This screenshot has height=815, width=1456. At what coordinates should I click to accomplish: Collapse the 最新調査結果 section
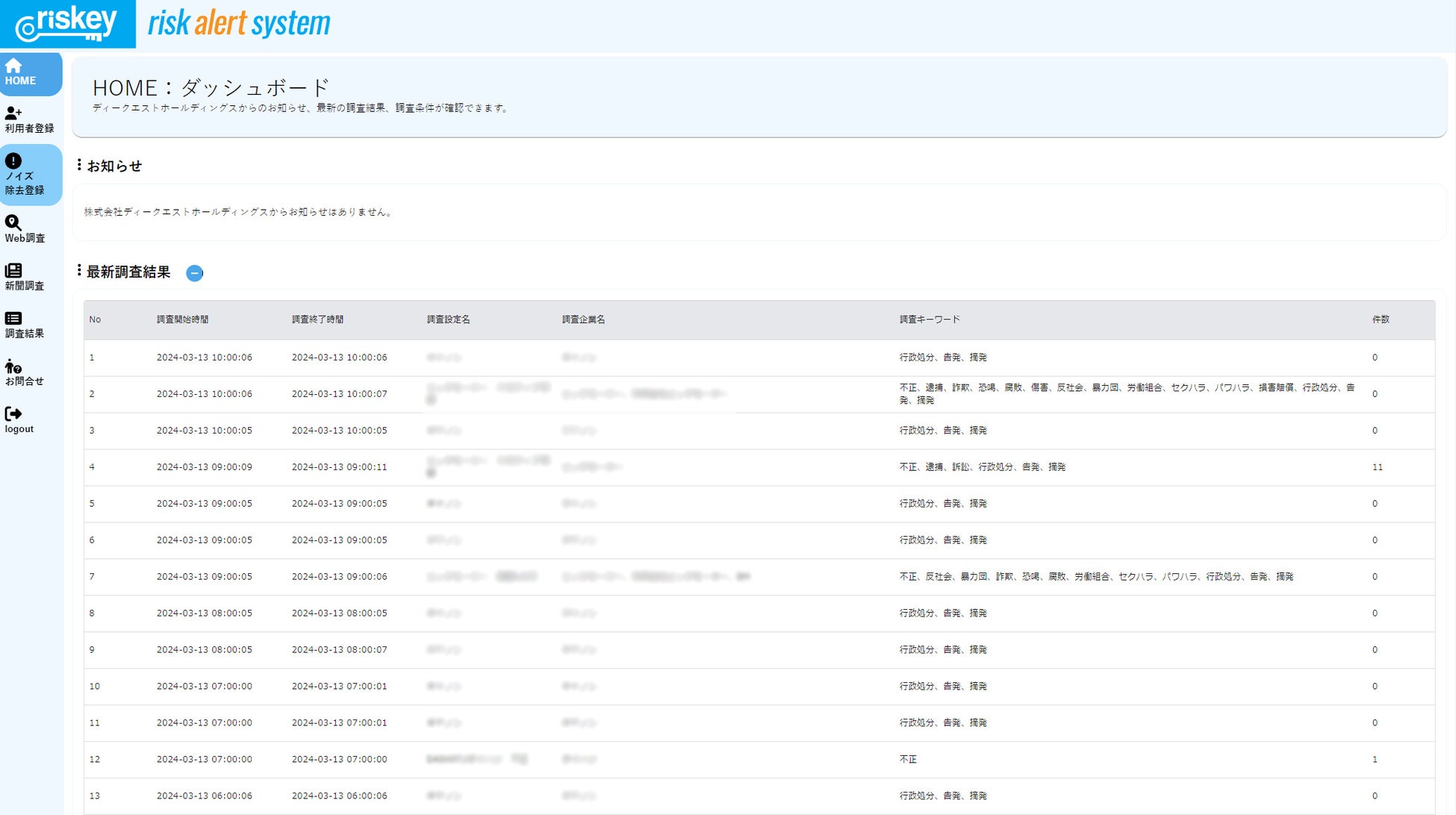click(194, 273)
